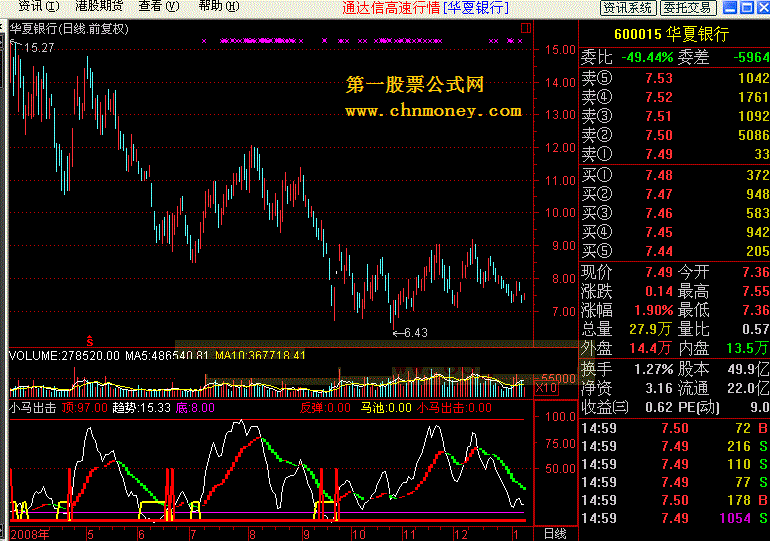The image size is (770, 541).
Task: Select the 买③ 7.46 order row
Action: [x=675, y=214]
